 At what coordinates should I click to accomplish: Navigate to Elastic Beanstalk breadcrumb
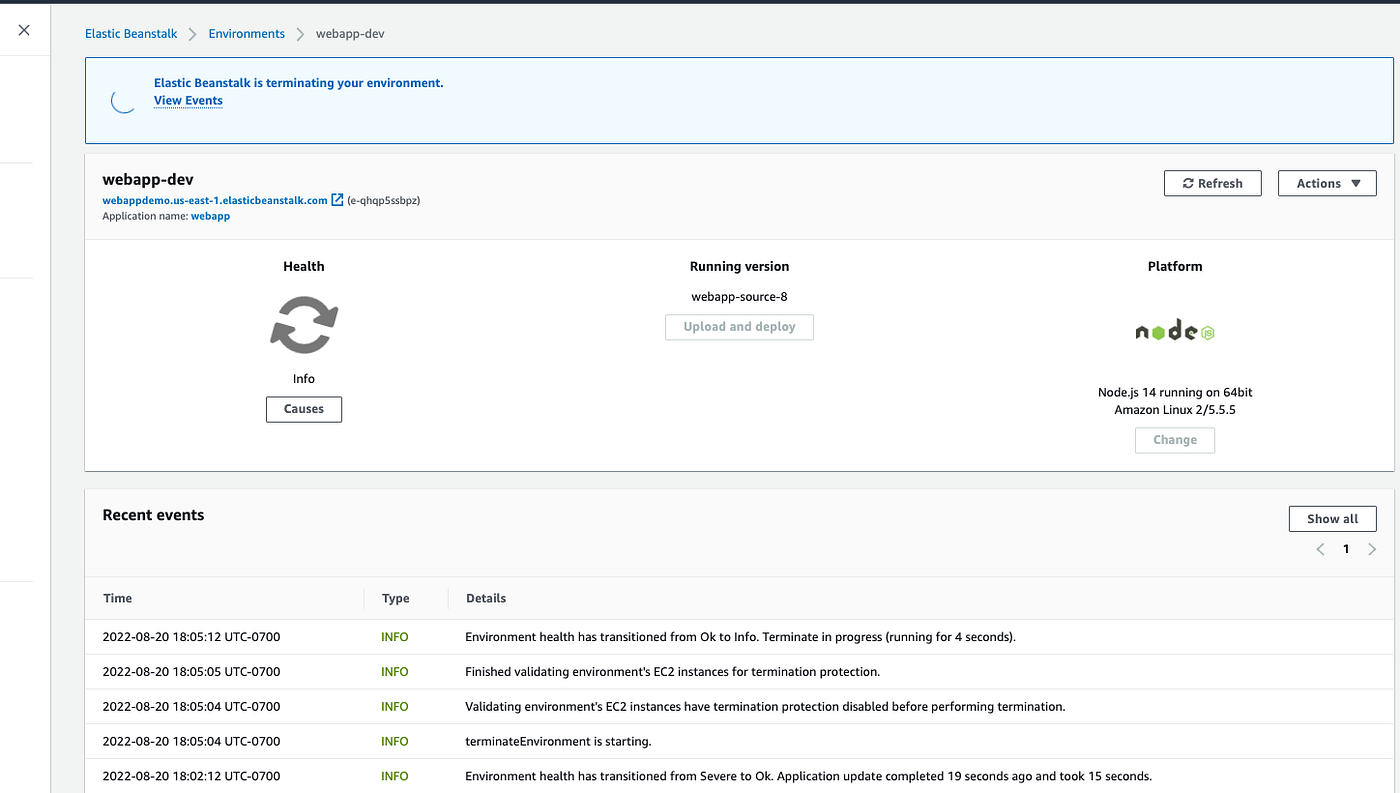coord(130,33)
